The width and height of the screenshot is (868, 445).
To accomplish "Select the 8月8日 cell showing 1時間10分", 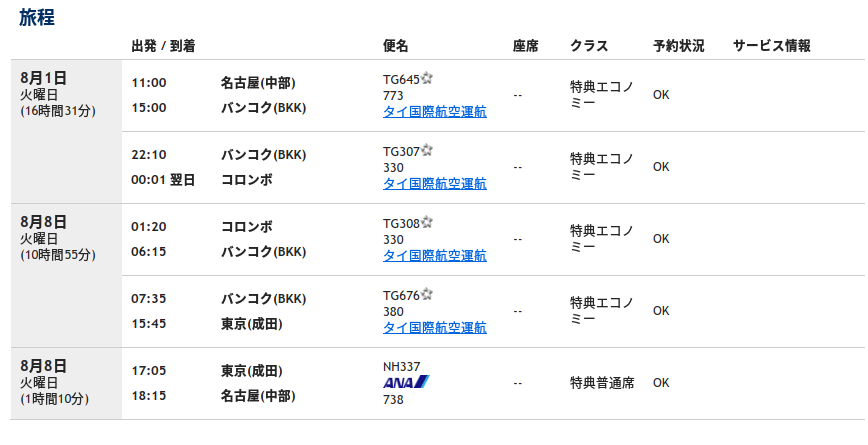I will (x=66, y=384).
